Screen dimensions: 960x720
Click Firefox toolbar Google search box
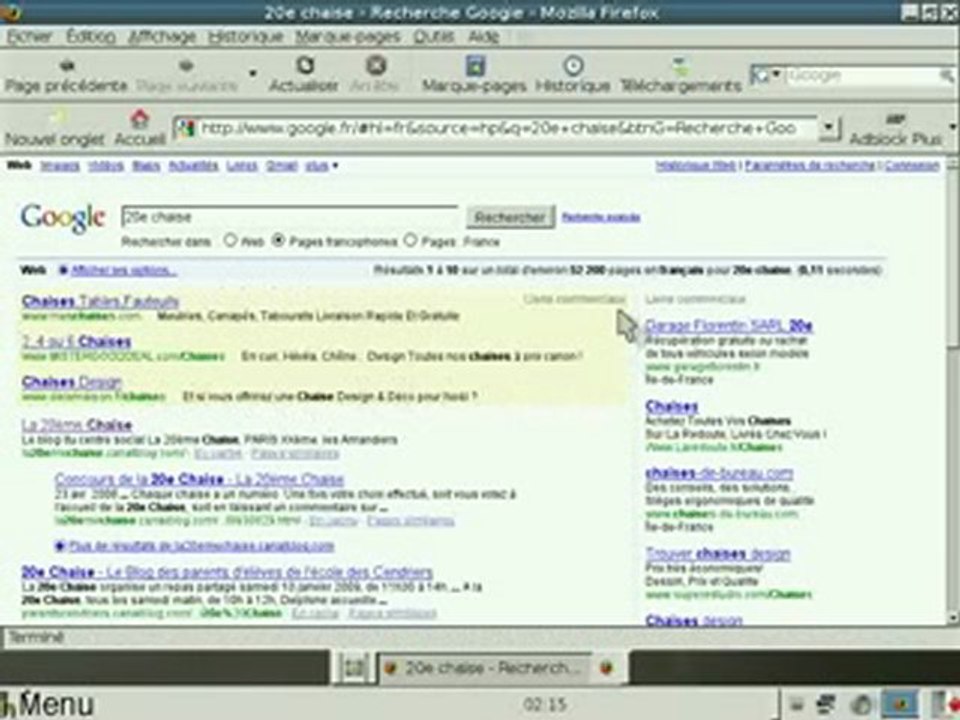pos(862,76)
